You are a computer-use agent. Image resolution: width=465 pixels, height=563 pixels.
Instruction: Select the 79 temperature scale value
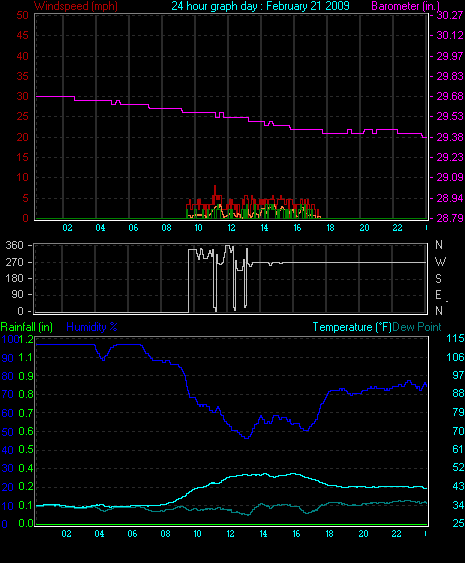coord(458,412)
